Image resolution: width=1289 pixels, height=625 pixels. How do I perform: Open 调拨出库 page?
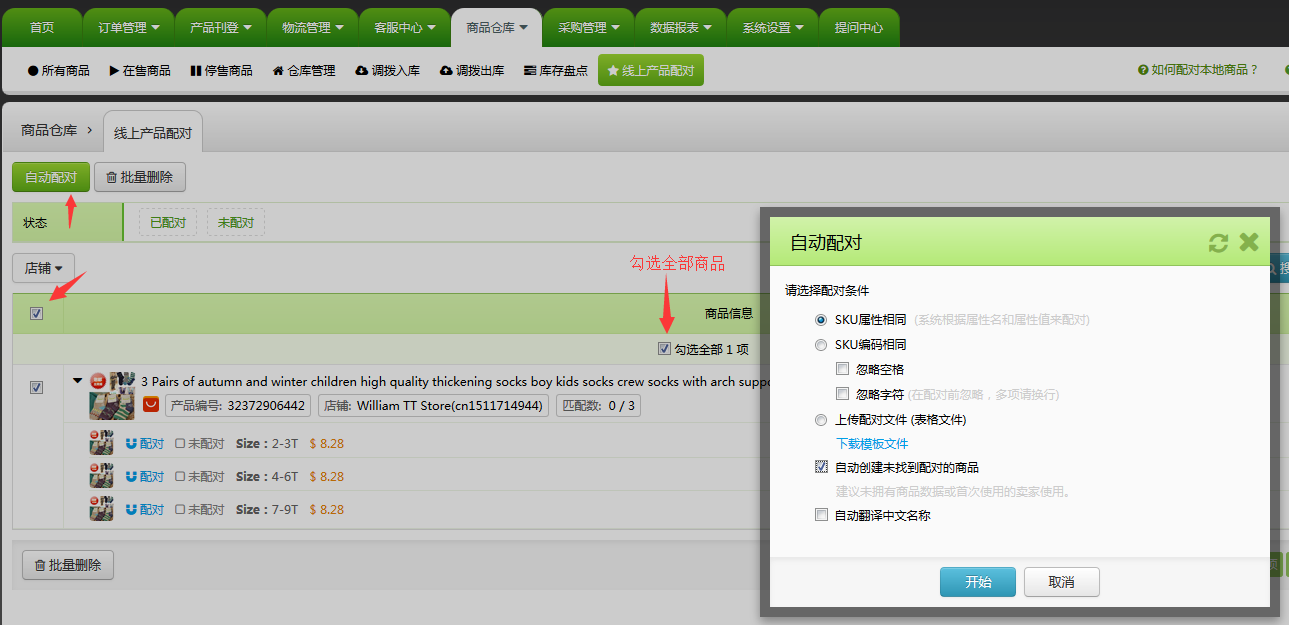[472, 70]
